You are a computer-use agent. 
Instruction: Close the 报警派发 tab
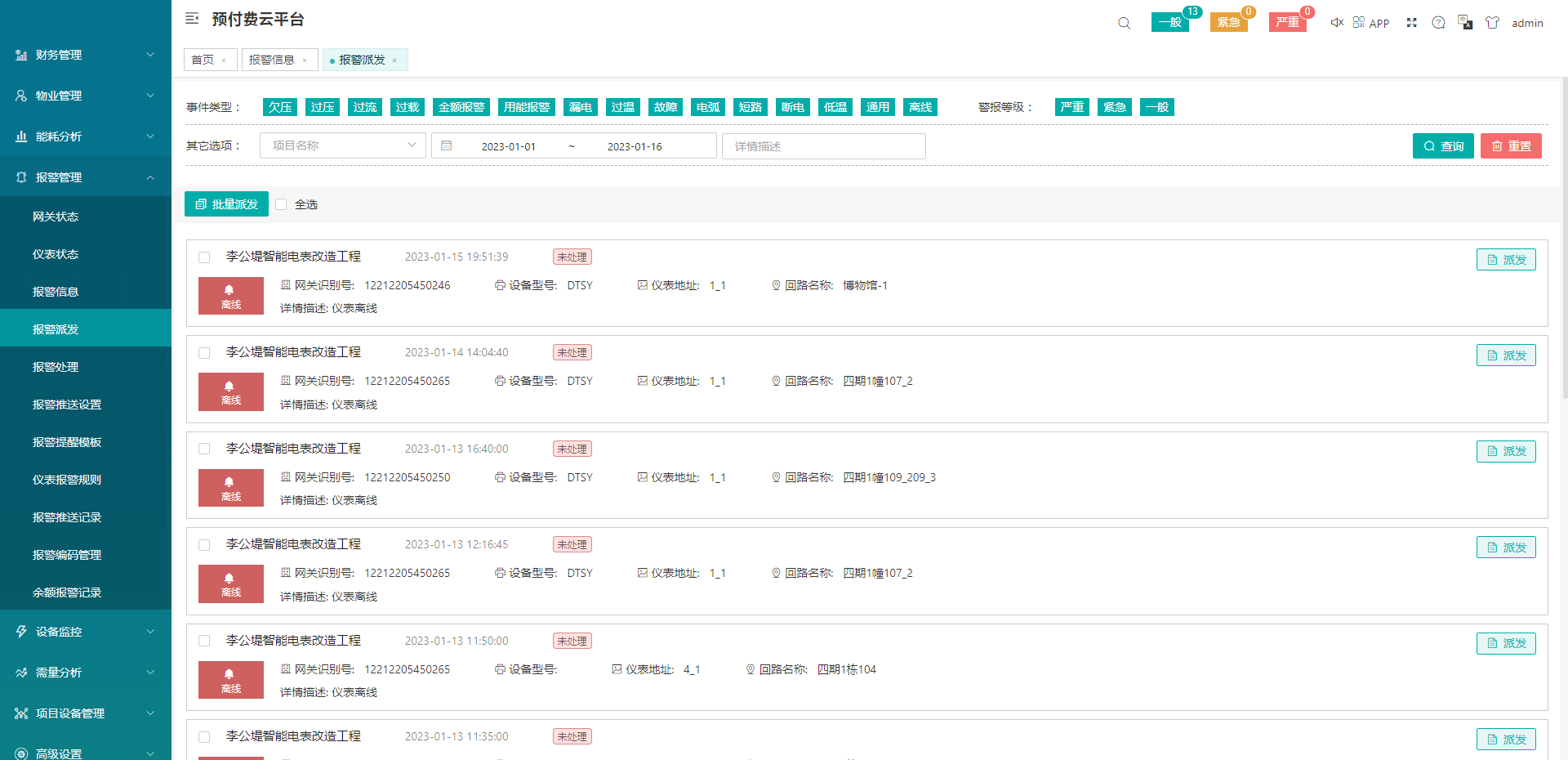pyautogui.click(x=394, y=60)
